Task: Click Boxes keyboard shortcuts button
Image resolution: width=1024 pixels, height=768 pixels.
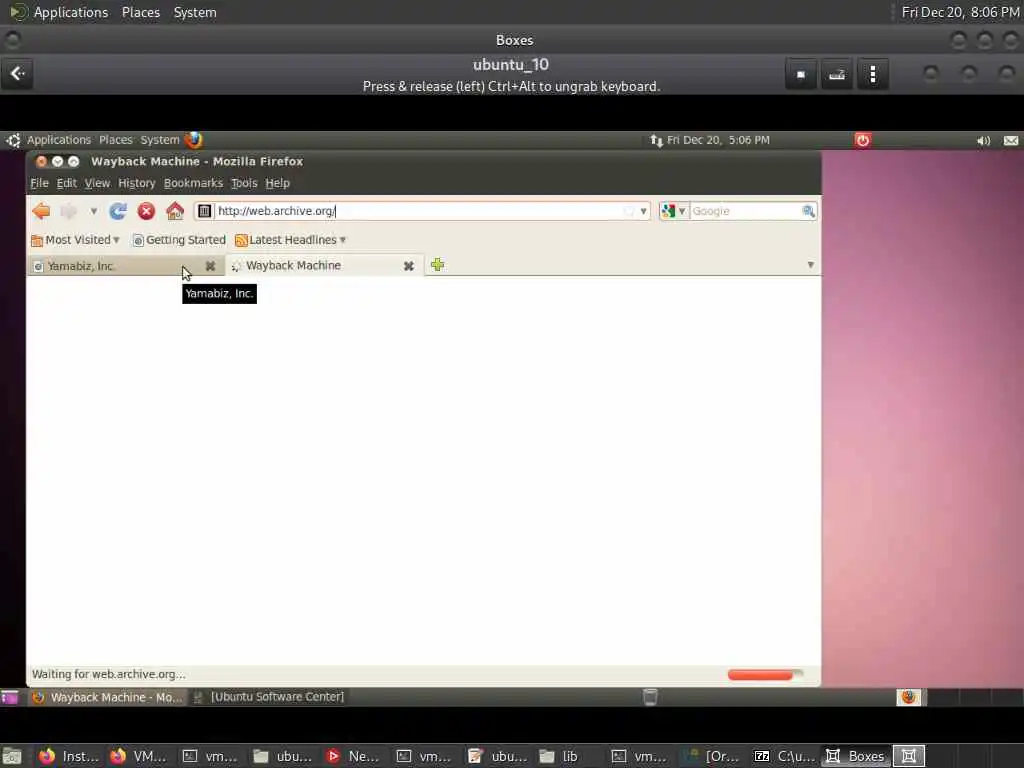Action: point(837,74)
